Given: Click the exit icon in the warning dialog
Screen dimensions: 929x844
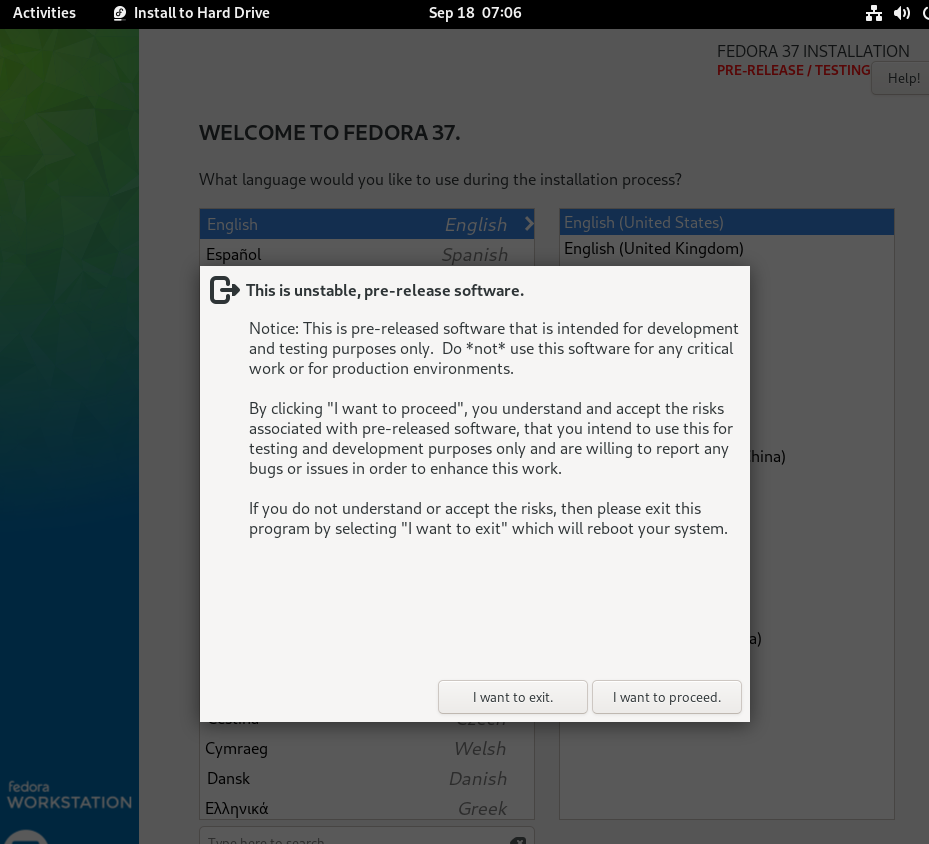Looking at the screenshot, I should click(x=225, y=290).
